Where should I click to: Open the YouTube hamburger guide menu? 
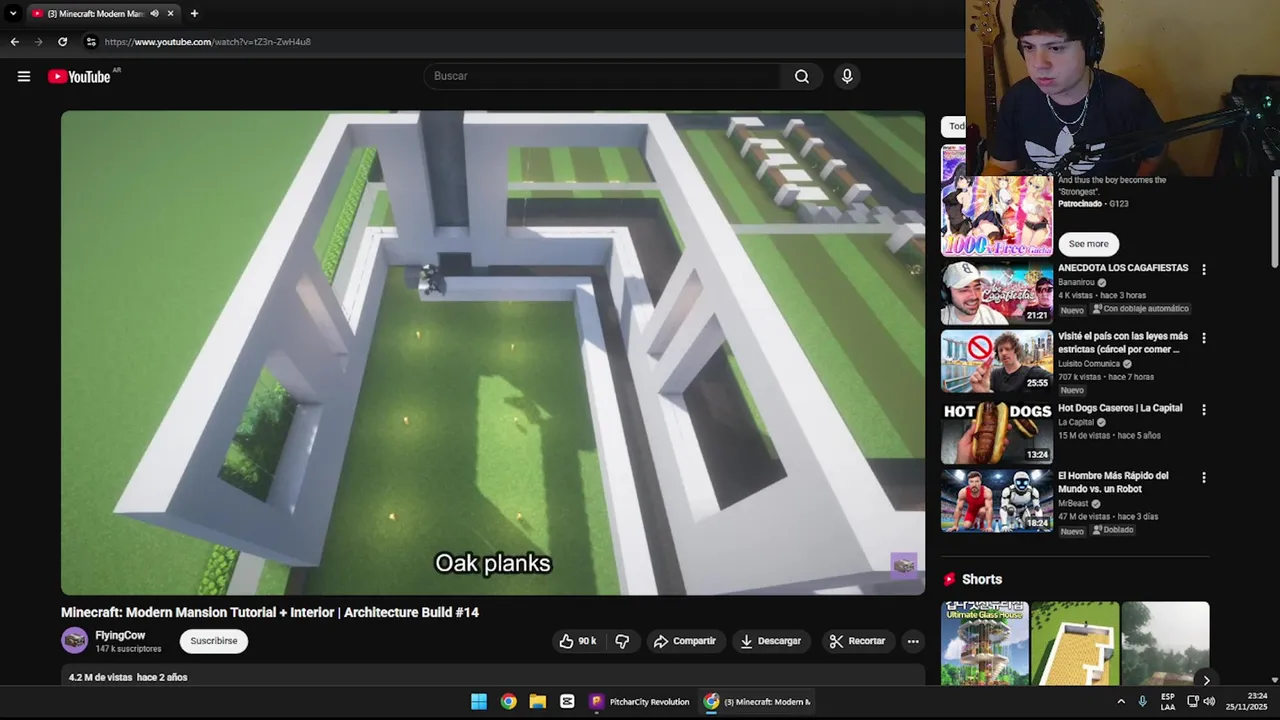[x=24, y=76]
